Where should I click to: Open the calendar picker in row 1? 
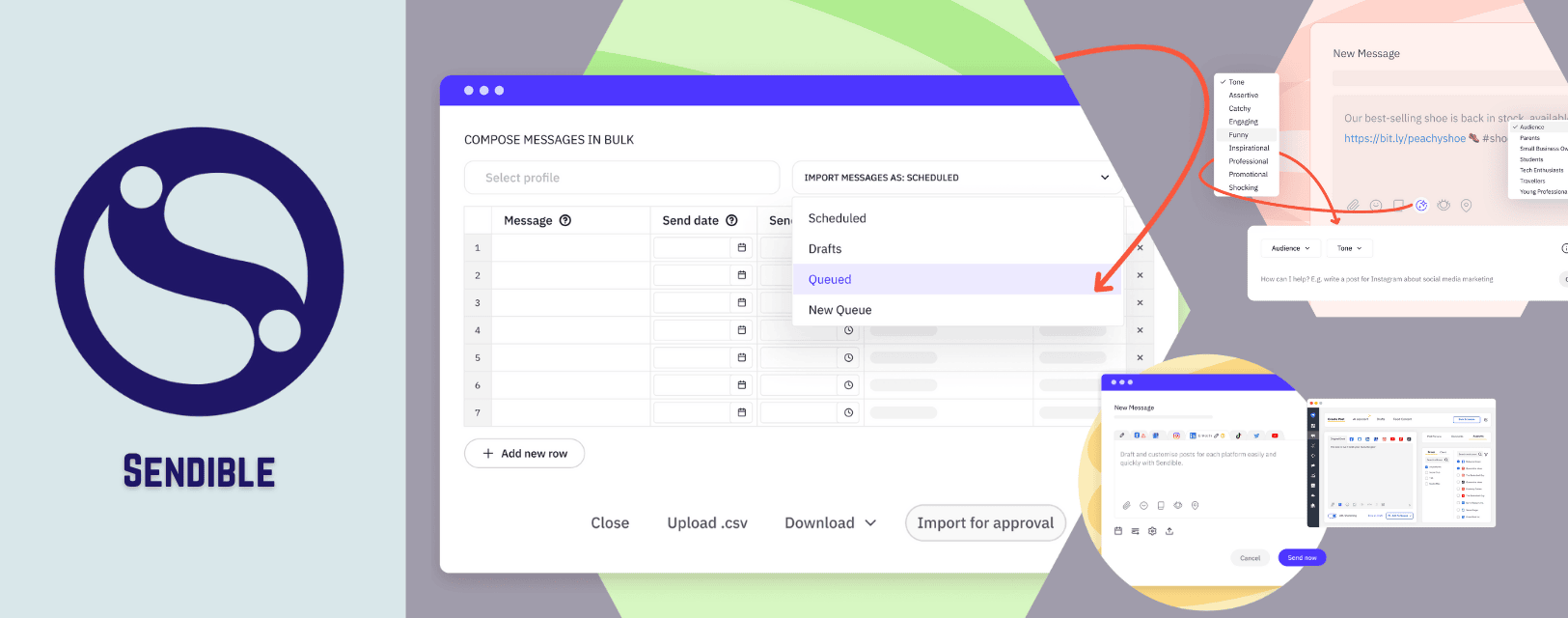coord(742,247)
